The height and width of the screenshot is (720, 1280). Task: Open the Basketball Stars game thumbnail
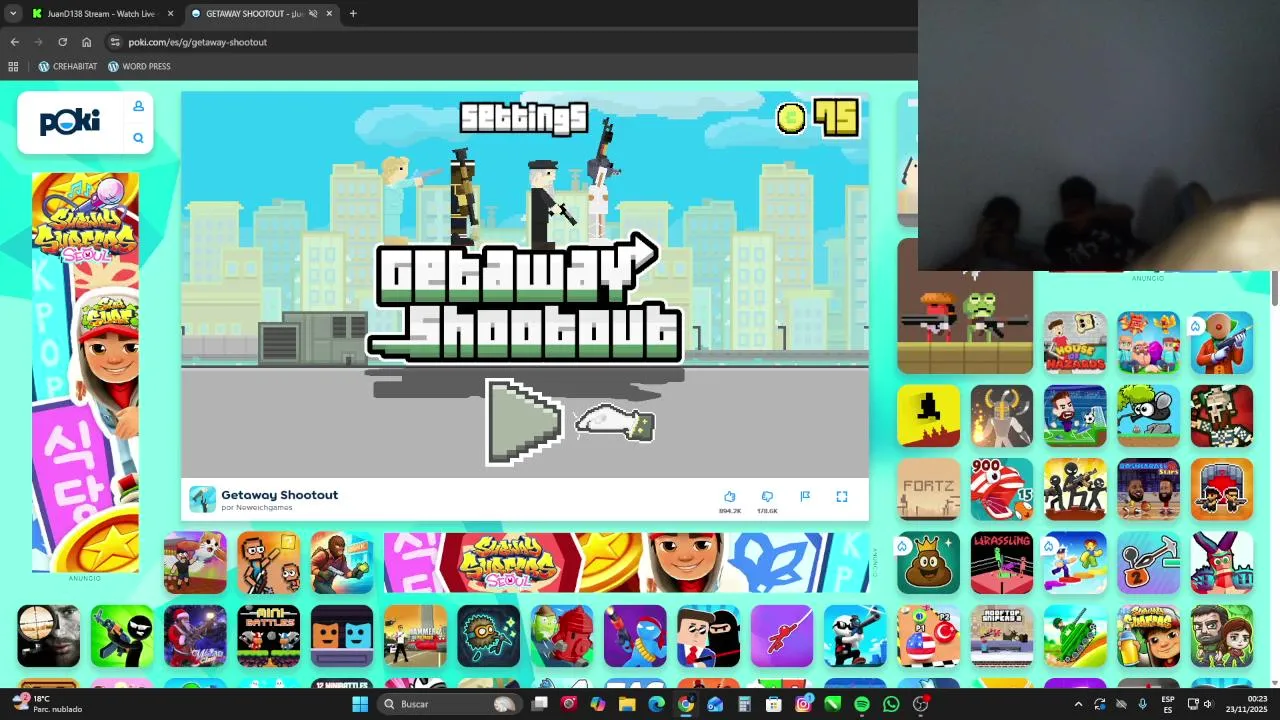[1148, 489]
